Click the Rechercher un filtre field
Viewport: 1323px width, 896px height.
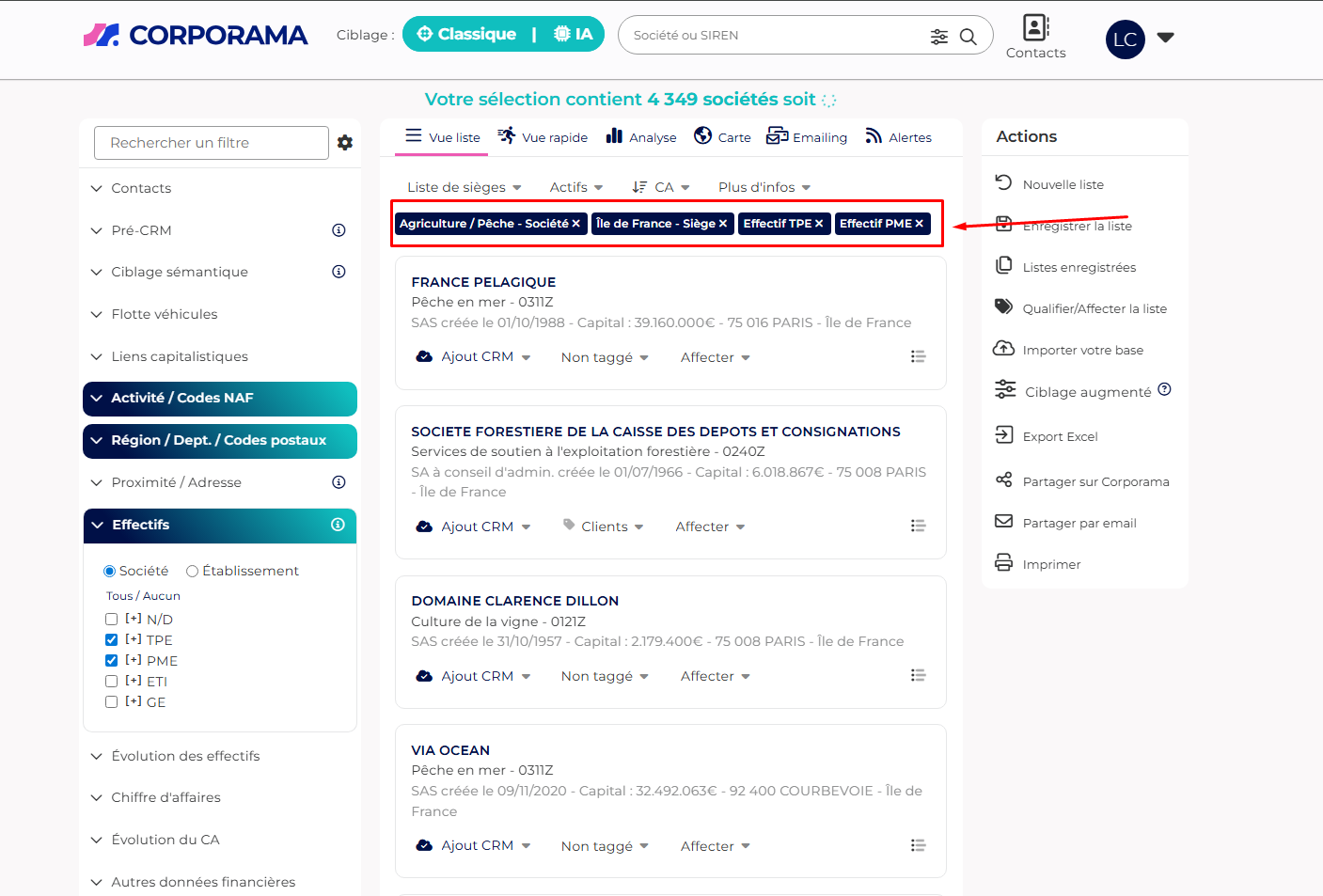211,143
